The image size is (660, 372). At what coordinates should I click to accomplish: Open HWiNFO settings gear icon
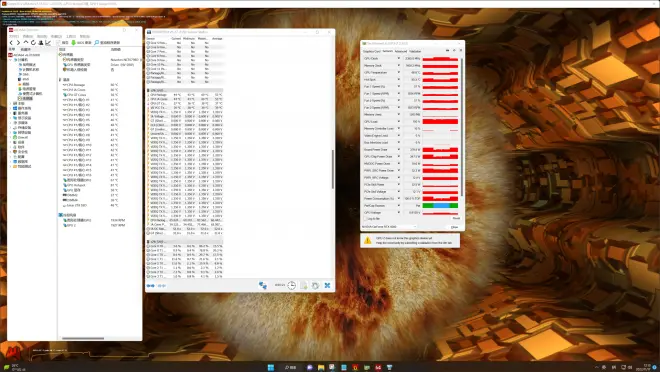[315, 285]
